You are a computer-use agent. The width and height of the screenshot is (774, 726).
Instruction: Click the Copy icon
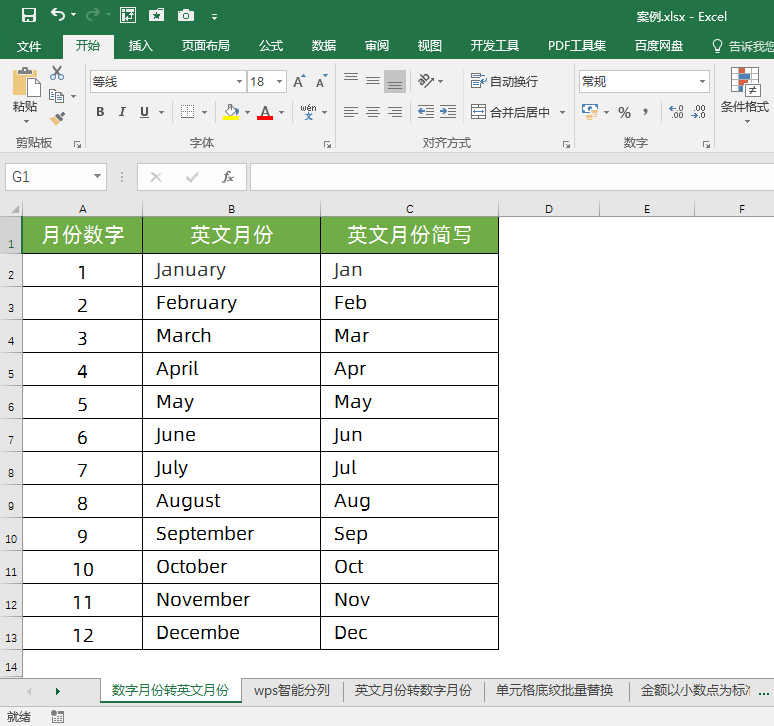point(57,96)
